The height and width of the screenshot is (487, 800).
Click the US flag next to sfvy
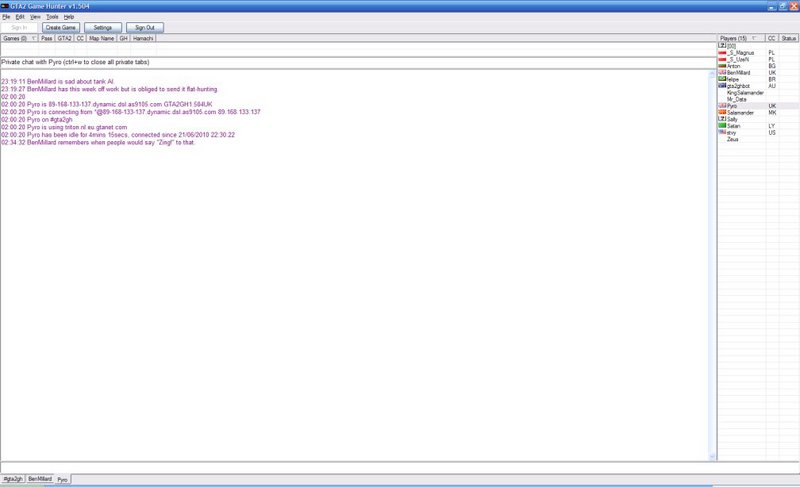click(x=722, y=132)
